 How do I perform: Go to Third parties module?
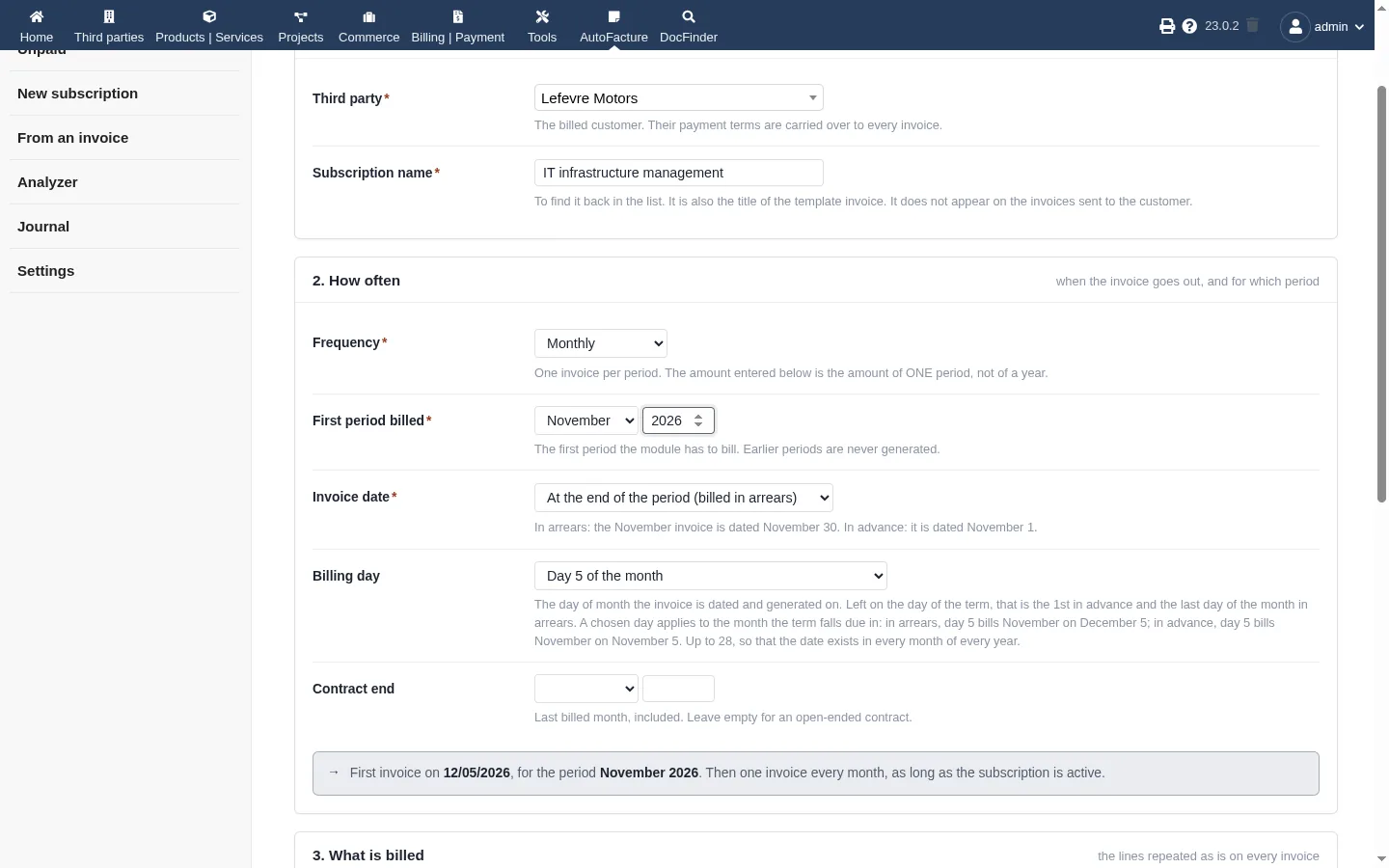pos(109,26)
